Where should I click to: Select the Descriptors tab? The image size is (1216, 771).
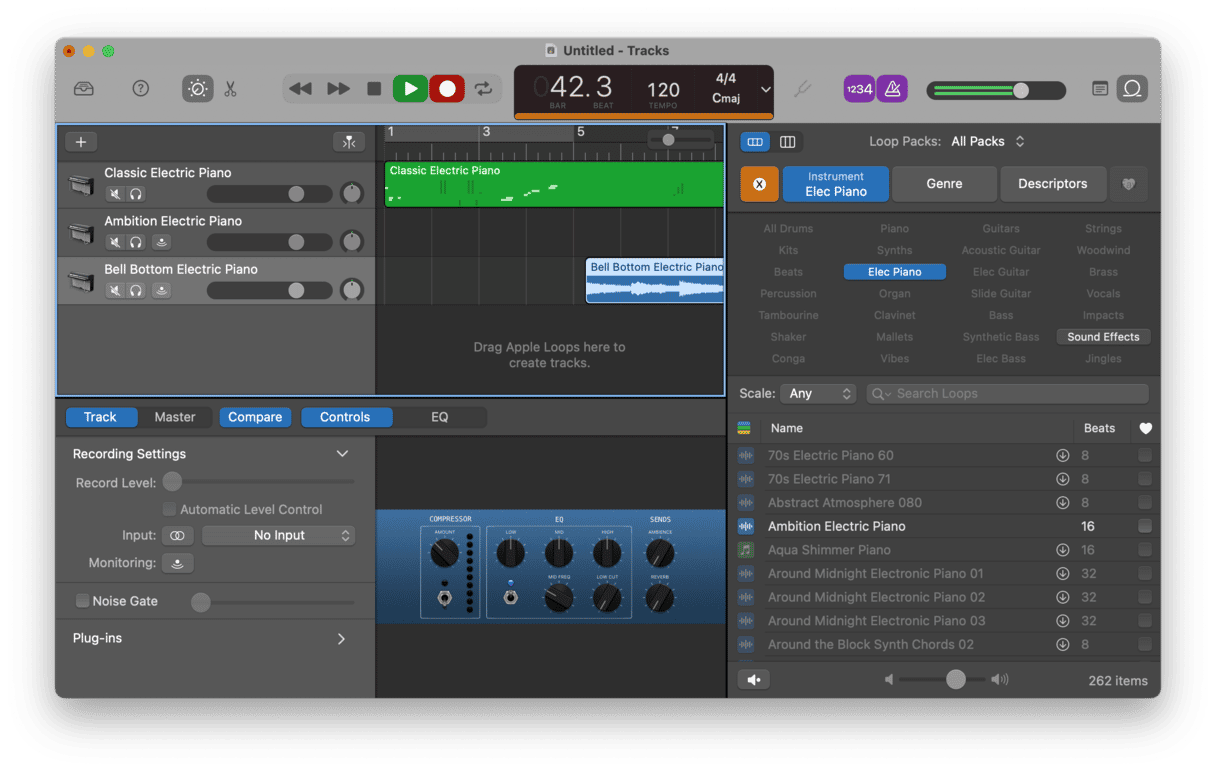coord(1052,184)
